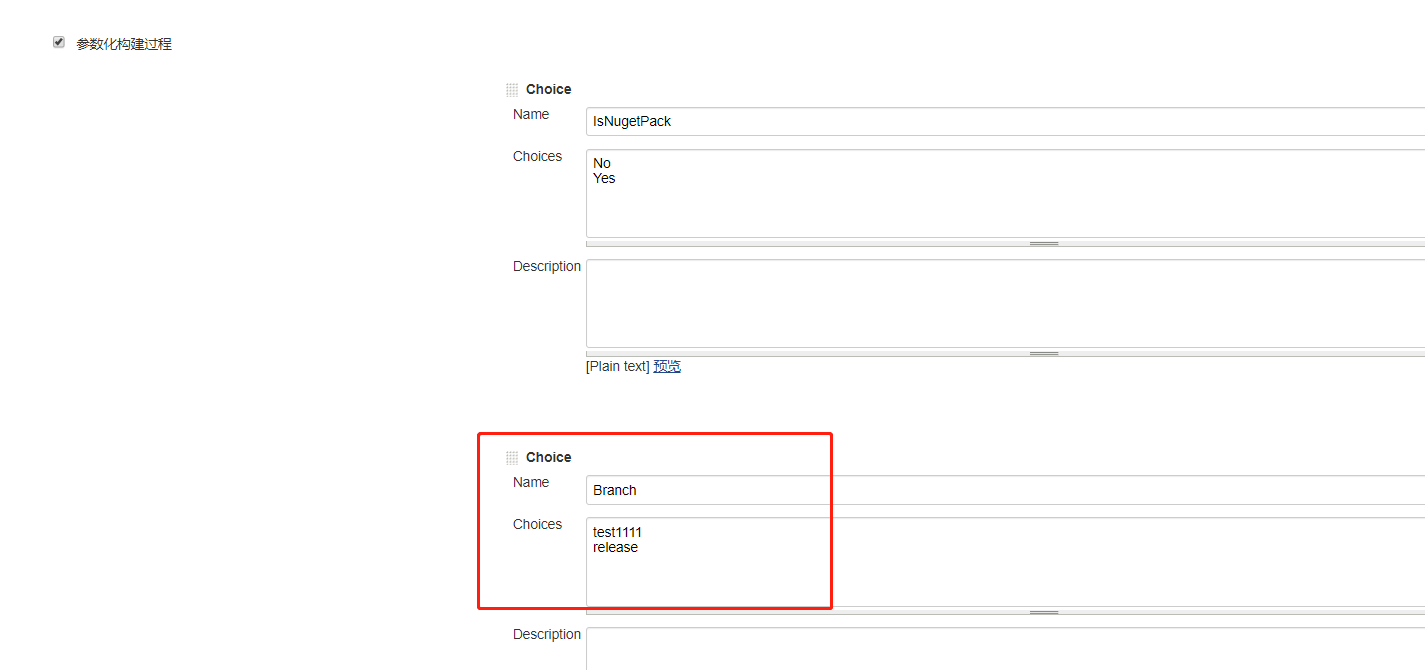This screenshot has width=1425, height=670.
Task: Click the first Choice heading above IsNugetPack
Action: tap(549, 89)
